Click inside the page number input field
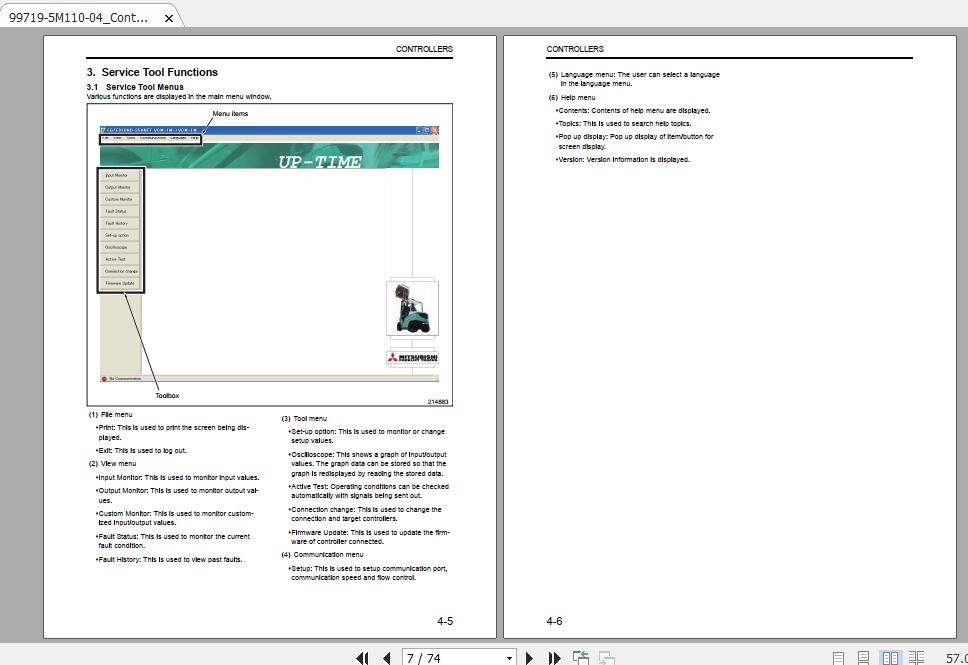The height and width of the screenshot is (665, 968). (440, 657)
